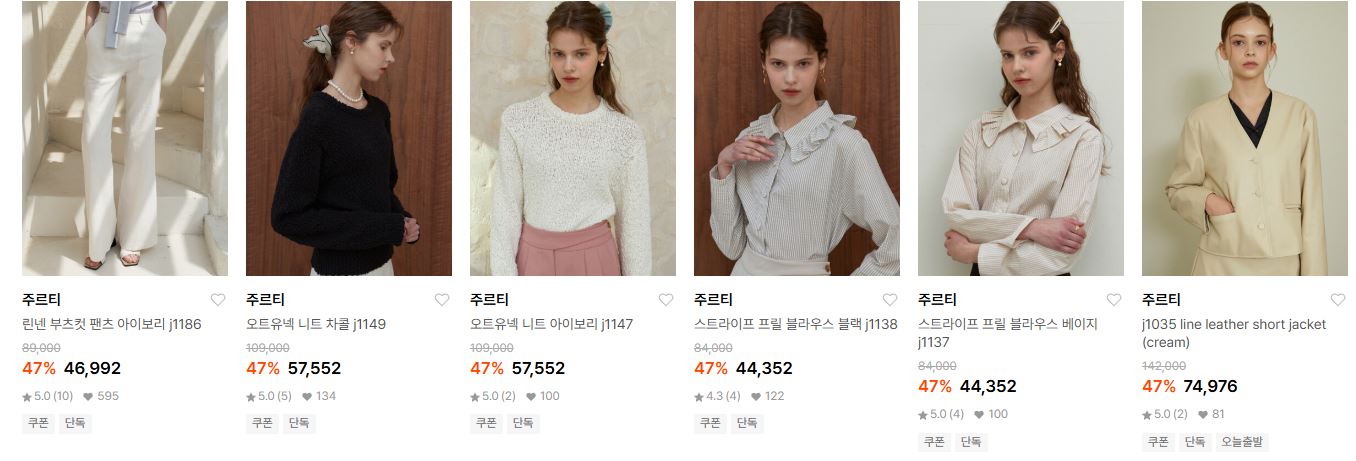
Task: Favorite 오트유넥 니트 아이보리 j1147 with heart
Action: [666, 300]
